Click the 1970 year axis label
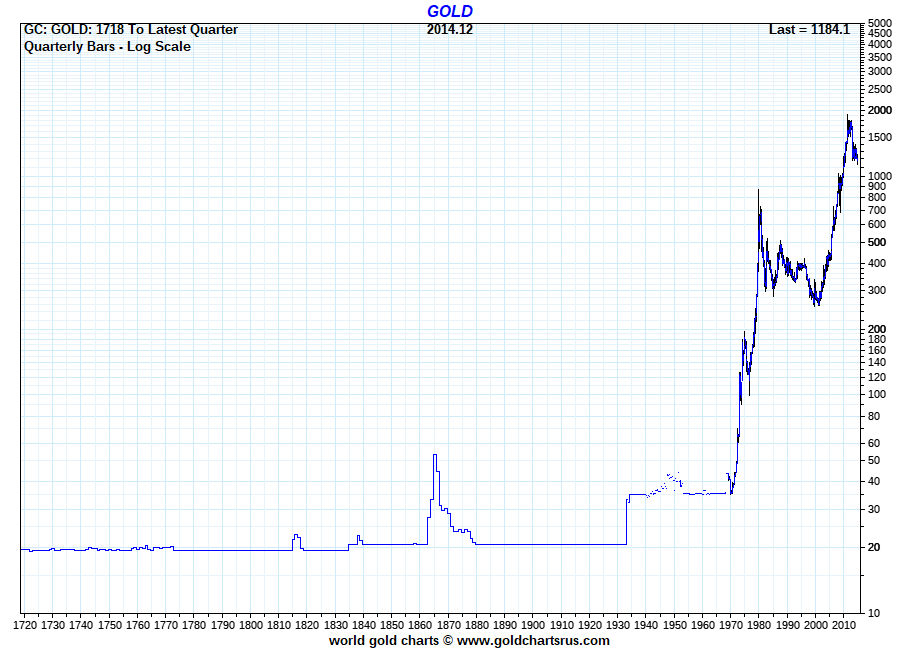 731,625
